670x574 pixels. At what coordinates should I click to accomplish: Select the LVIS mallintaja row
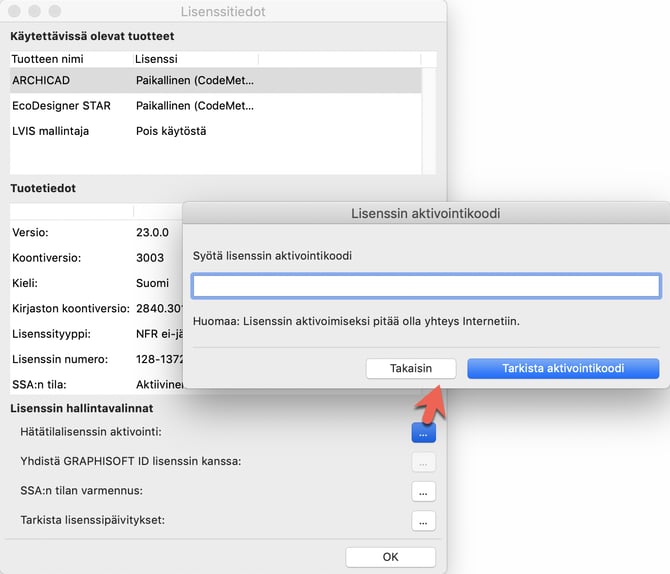(215, 131)
